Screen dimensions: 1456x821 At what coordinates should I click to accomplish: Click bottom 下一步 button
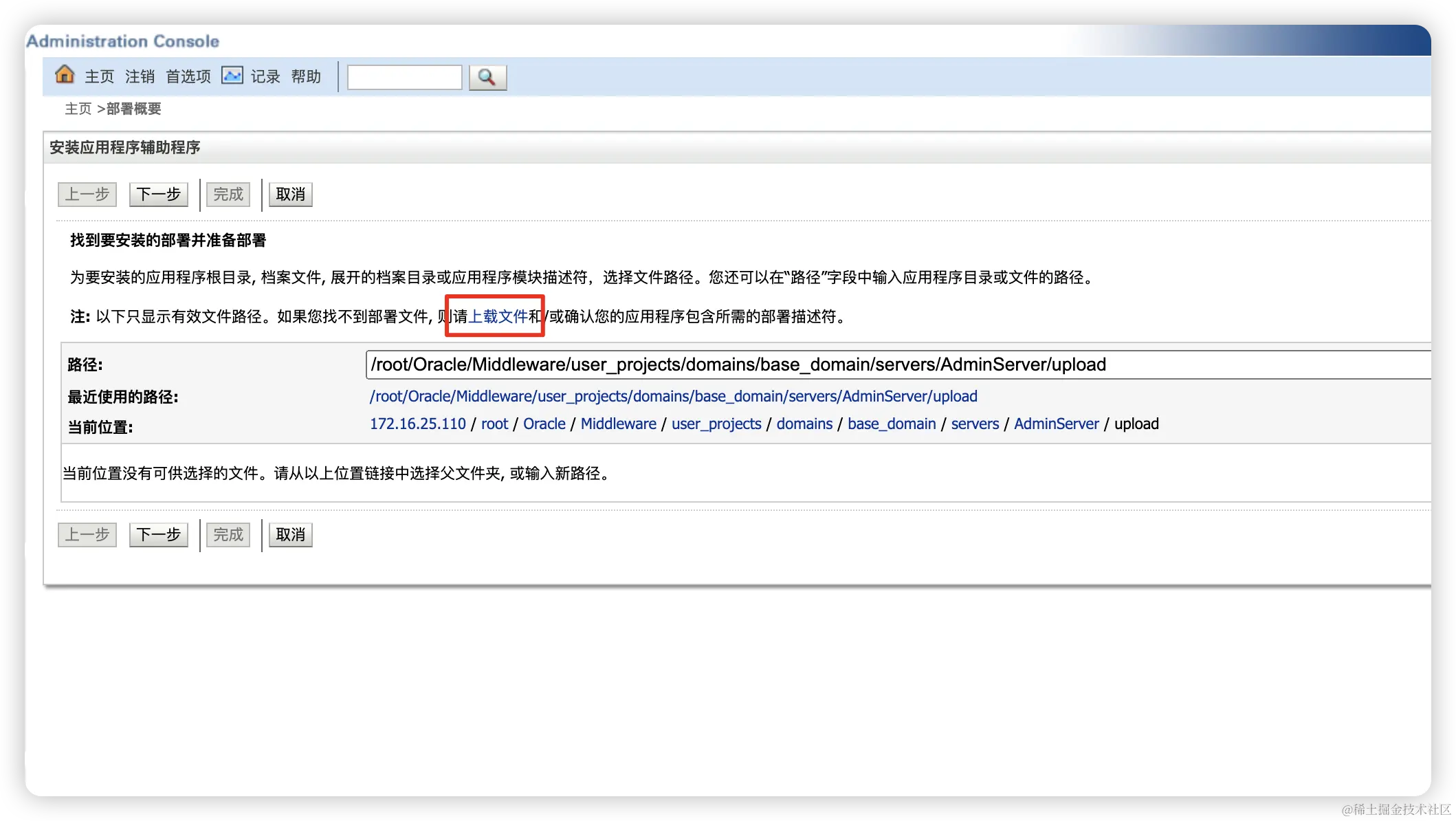158,535
